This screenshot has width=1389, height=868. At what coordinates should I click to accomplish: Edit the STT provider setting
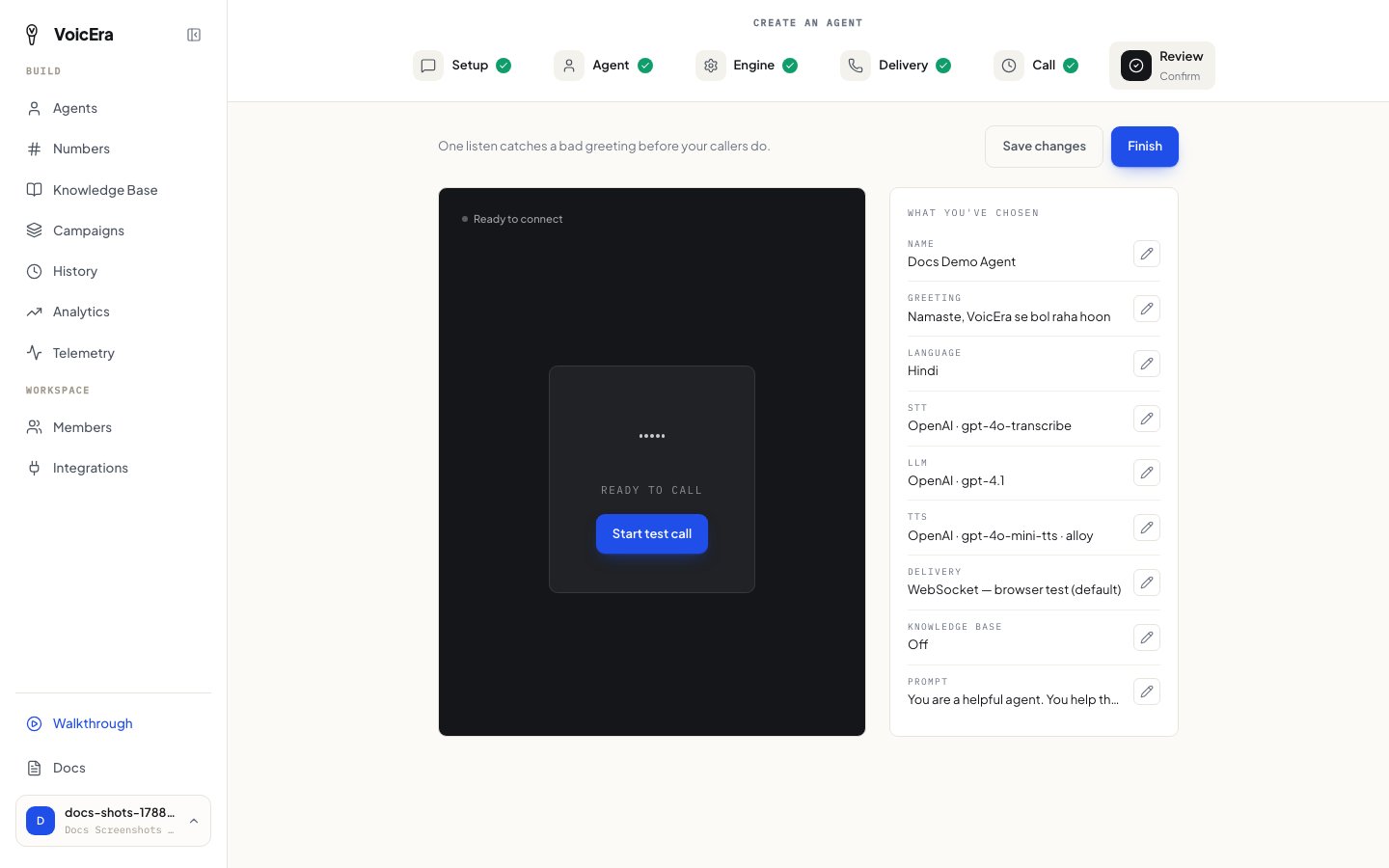1147,419
